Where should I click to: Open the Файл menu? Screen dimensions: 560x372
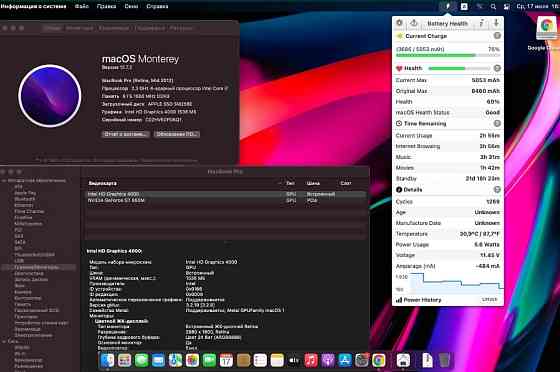tap(82, 6)
